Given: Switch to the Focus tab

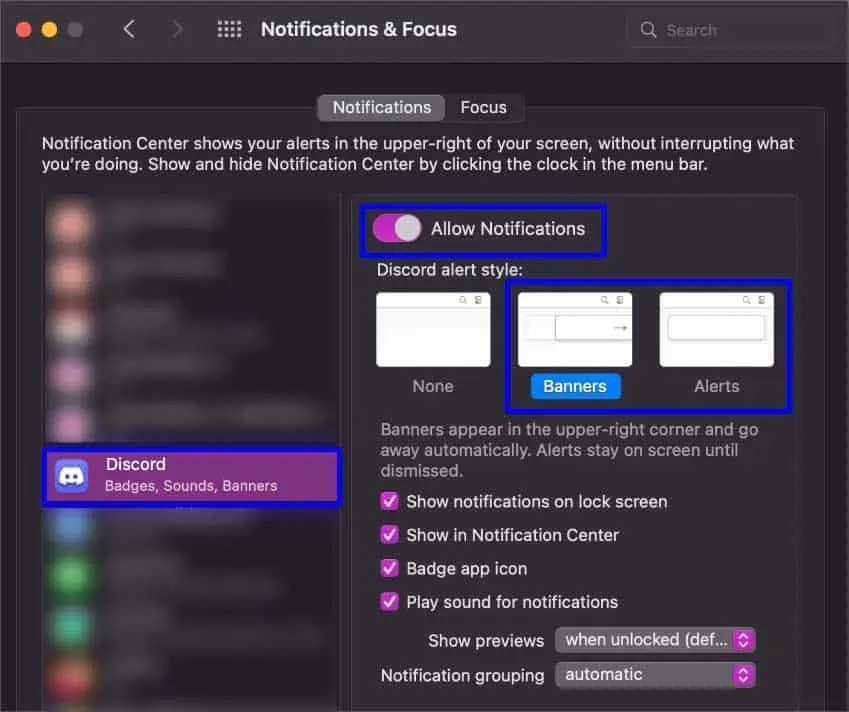Looking at the screenshot, I should 483,107.
